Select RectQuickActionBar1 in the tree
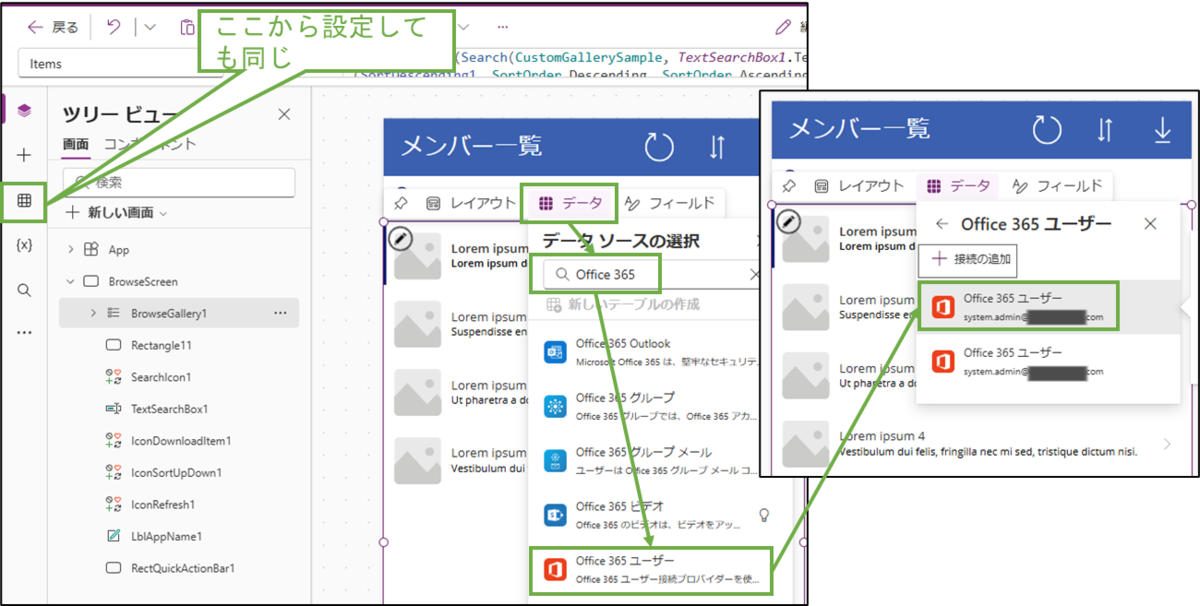Image resolution: width=1200 pixels, height=606 pixels. (182, 569)
